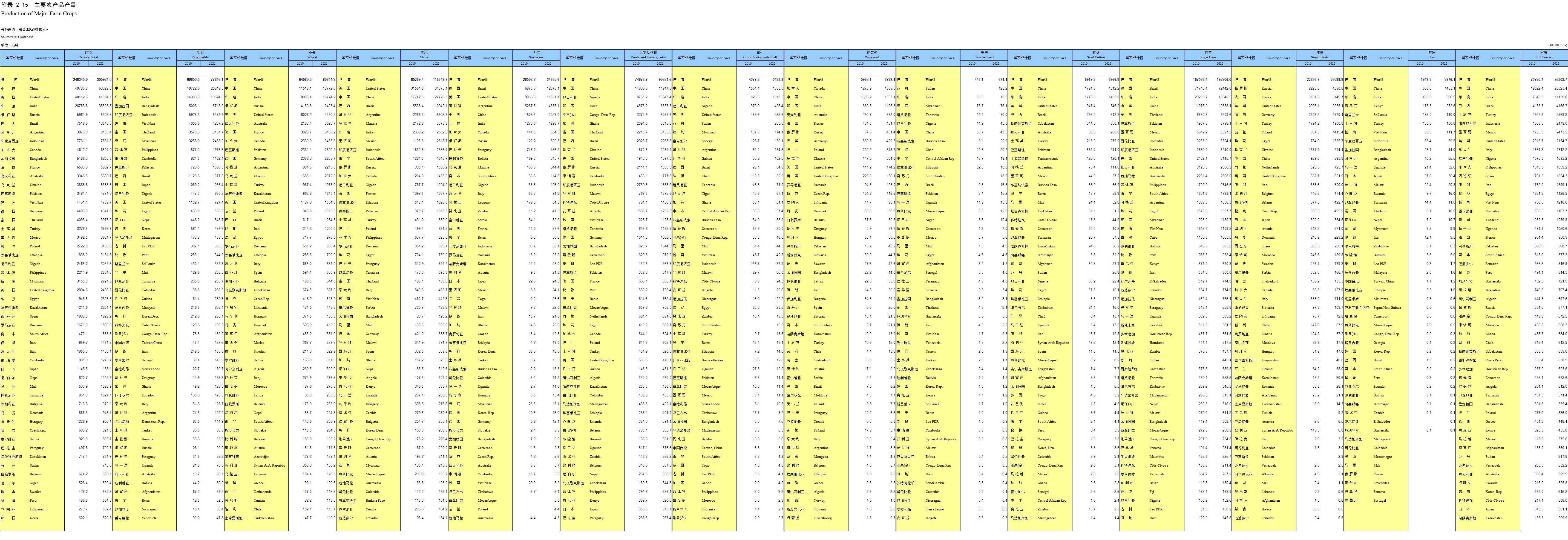Click the 'Sugar Beets' column header
Screen dimensions: 1568x540
(x=1320, y=57)
